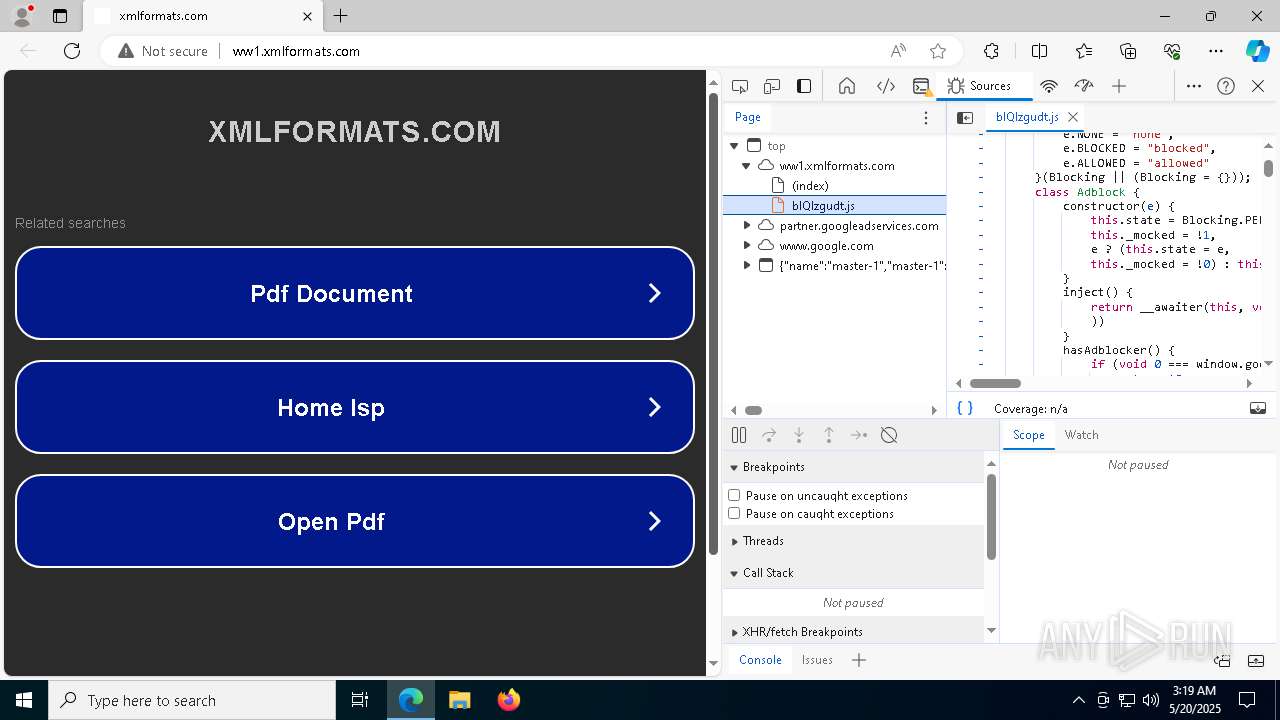Toggle Split screen browser icon
This screenshot has height=720, width=1280.
(x=1039, y=51)
